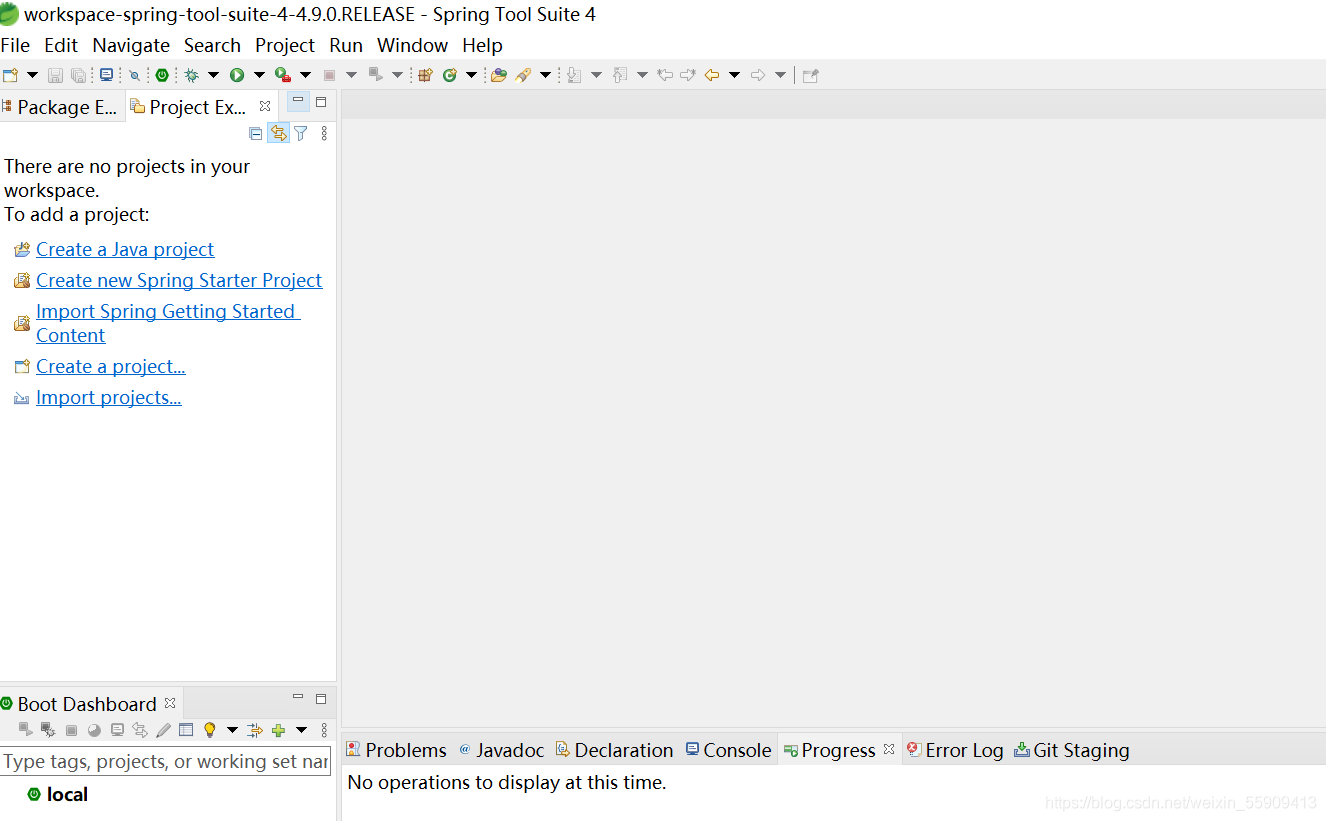The width and height of the screenshot is (1326, 821).
Task: Click the Previous Annotation icon
Action: click(620, 75)
